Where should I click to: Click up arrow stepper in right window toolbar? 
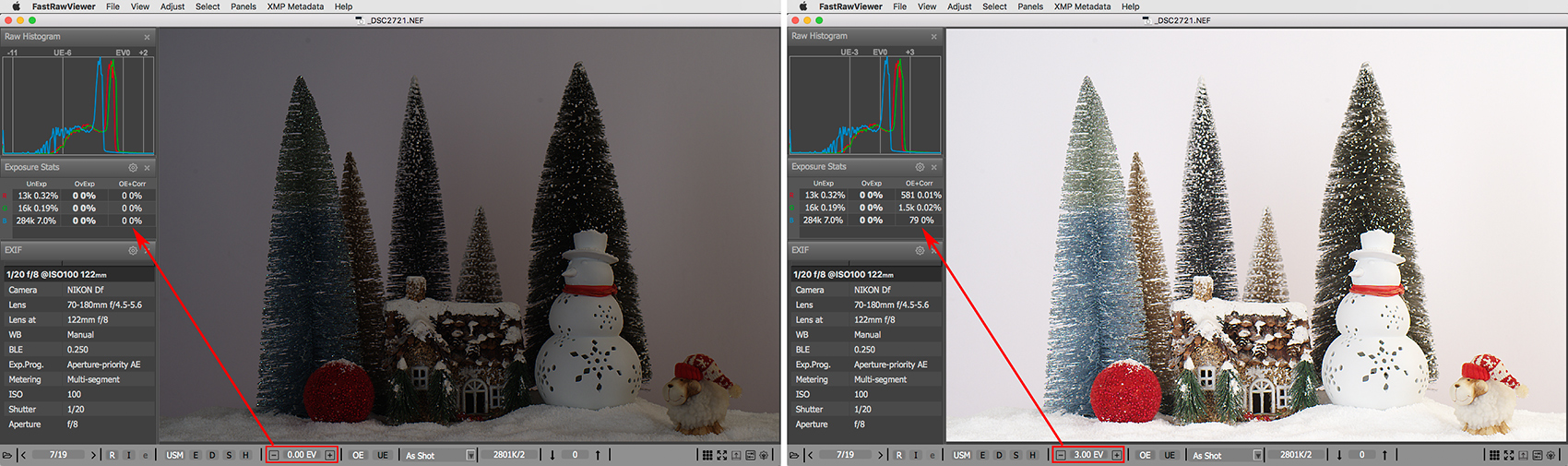(1384, 455)
